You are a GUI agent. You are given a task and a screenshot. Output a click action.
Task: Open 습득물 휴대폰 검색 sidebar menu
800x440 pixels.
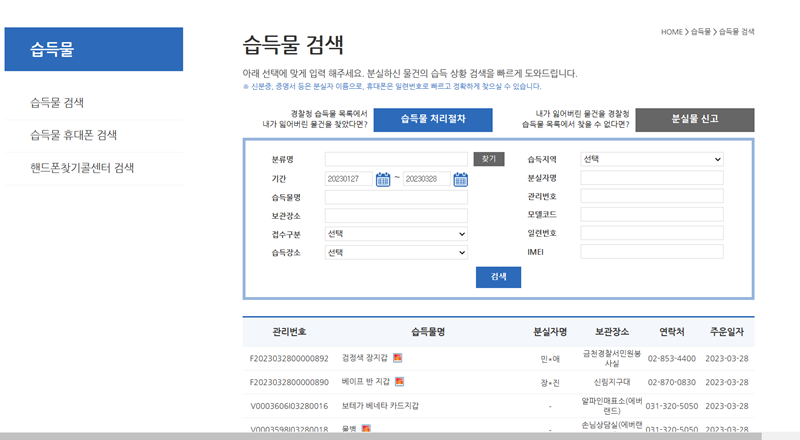74,135
